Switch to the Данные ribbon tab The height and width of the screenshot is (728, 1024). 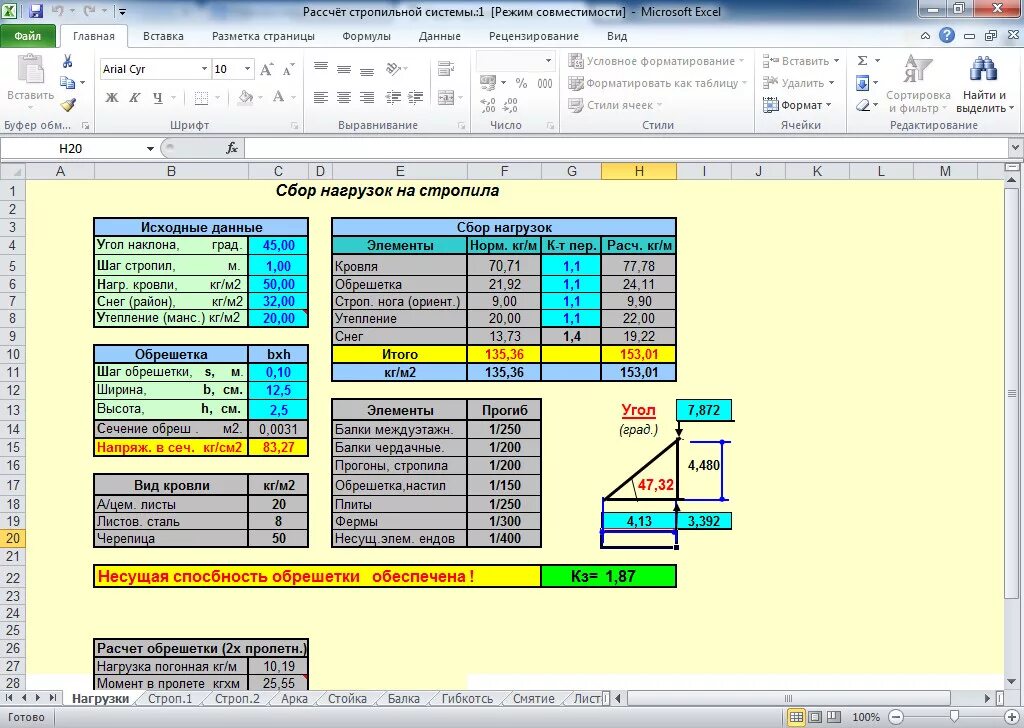[440, 37]
